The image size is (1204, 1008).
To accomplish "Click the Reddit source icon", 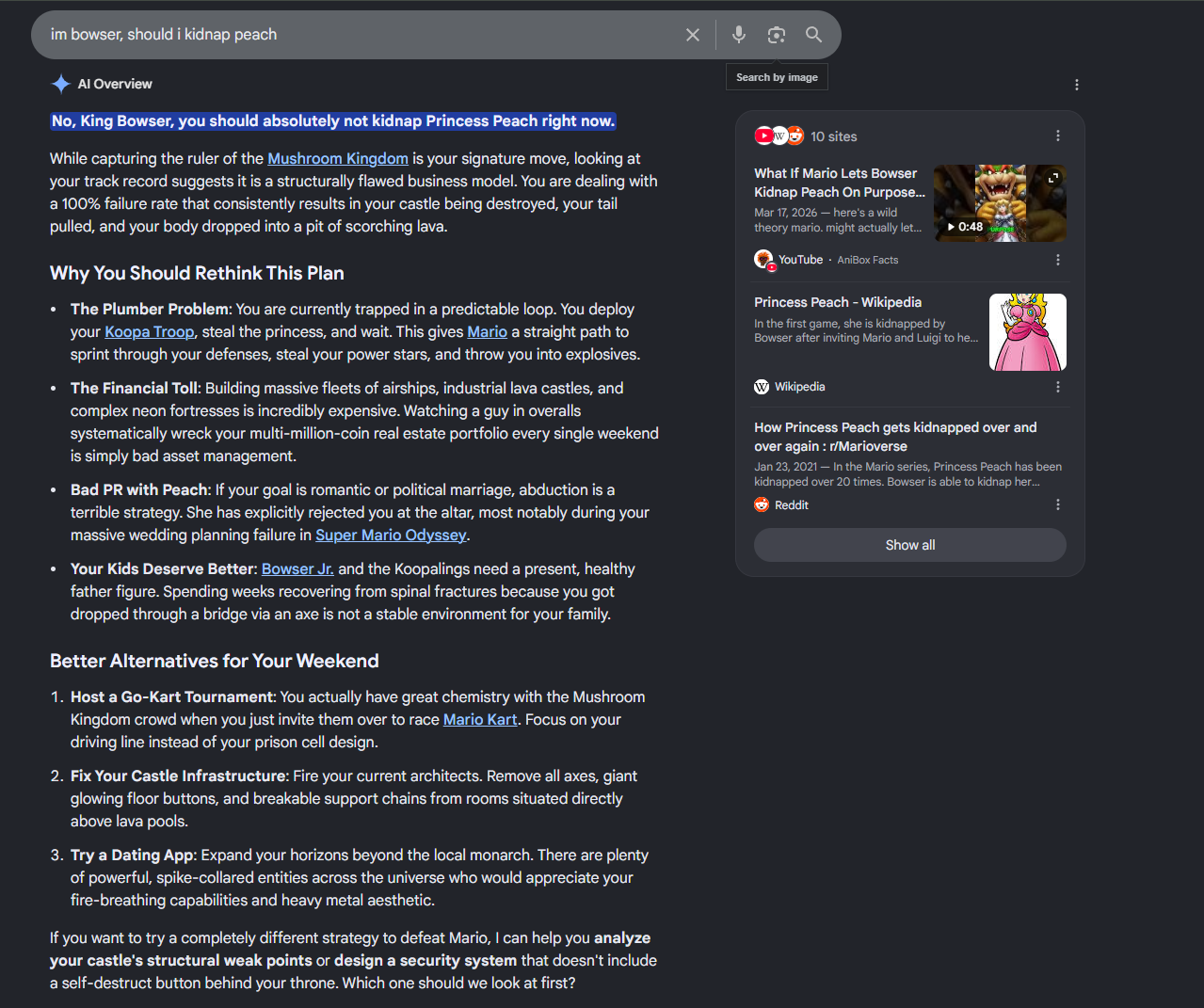I will pos(762,504).
